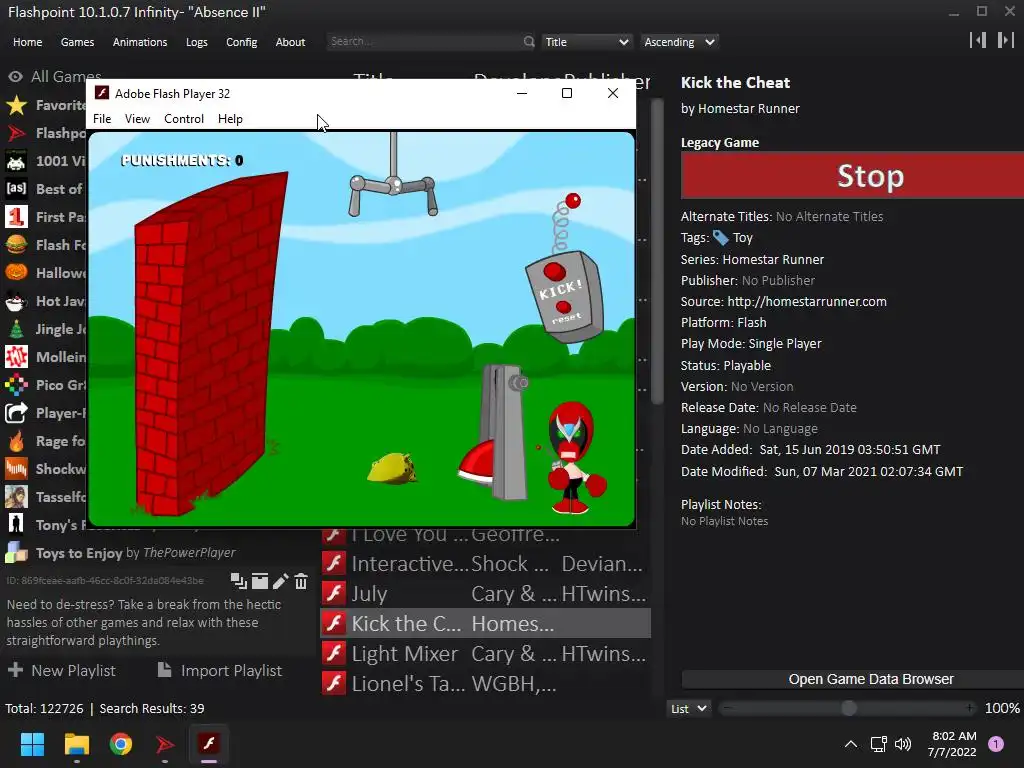Show All Games with the eye icon
The height and width of the screenshot is (768, 1024).
pyautogui.click(x=16, y=77)
